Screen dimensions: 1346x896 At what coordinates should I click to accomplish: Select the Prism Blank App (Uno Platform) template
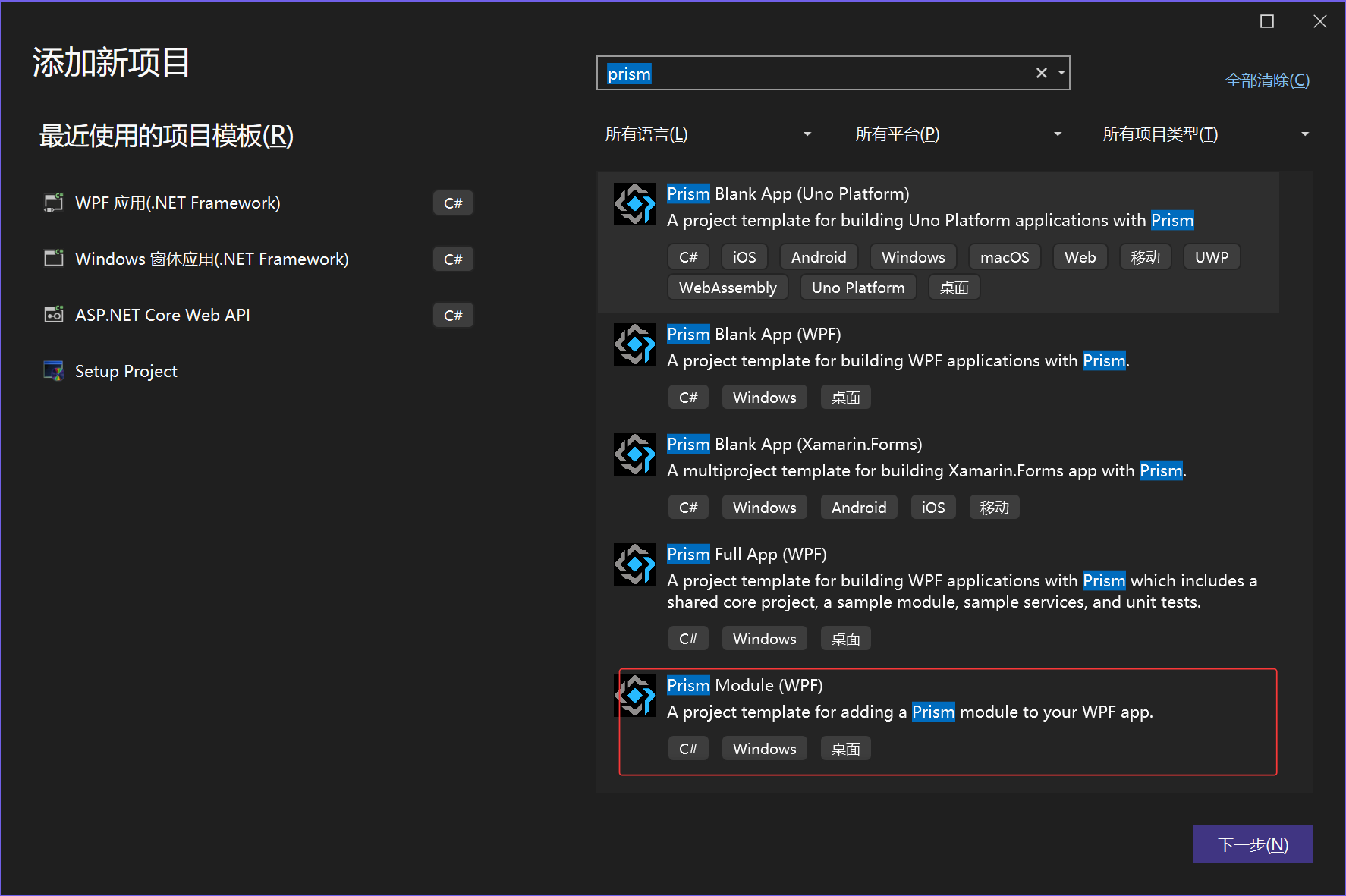pos(938,242)
